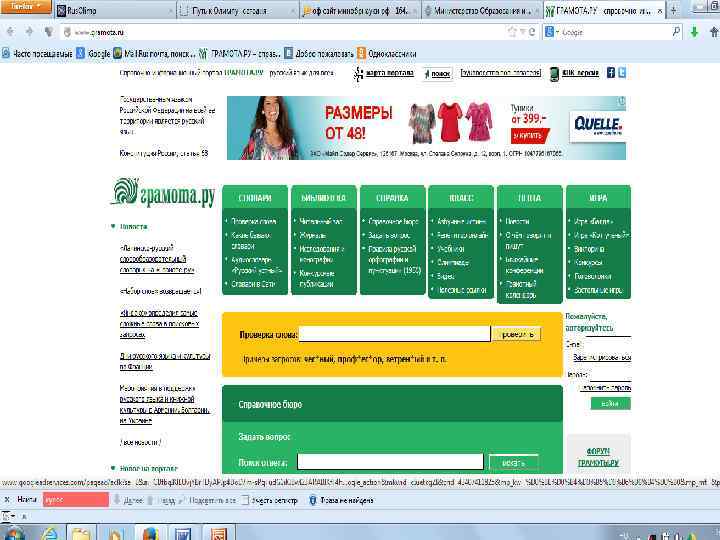
Task: Switch to the RusClimo tab
Action: pyautogui.click(x=115, y=11)
